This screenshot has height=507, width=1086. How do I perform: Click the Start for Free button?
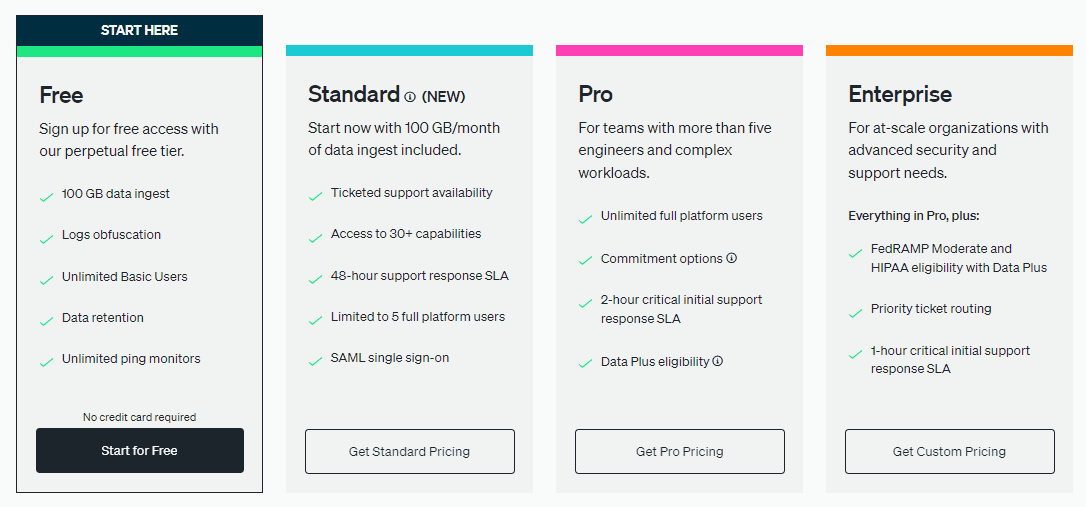click(140, 451)
